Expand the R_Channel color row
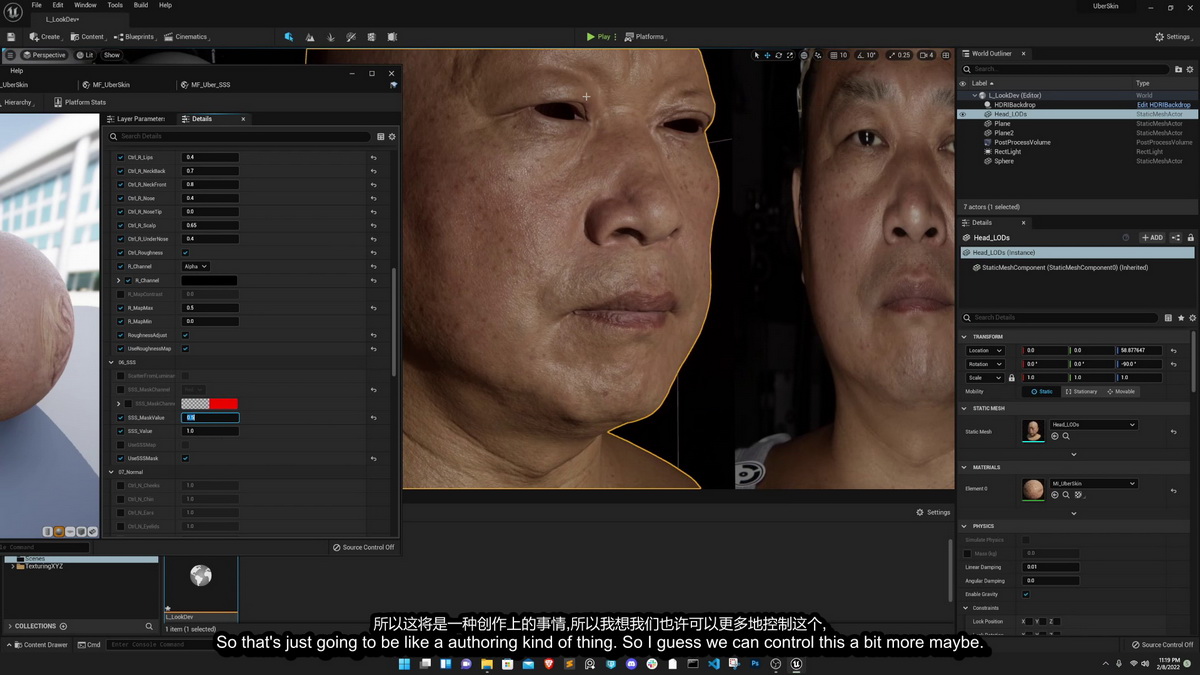Screen dimensions: 1200x675 click(x=119, y=281)
